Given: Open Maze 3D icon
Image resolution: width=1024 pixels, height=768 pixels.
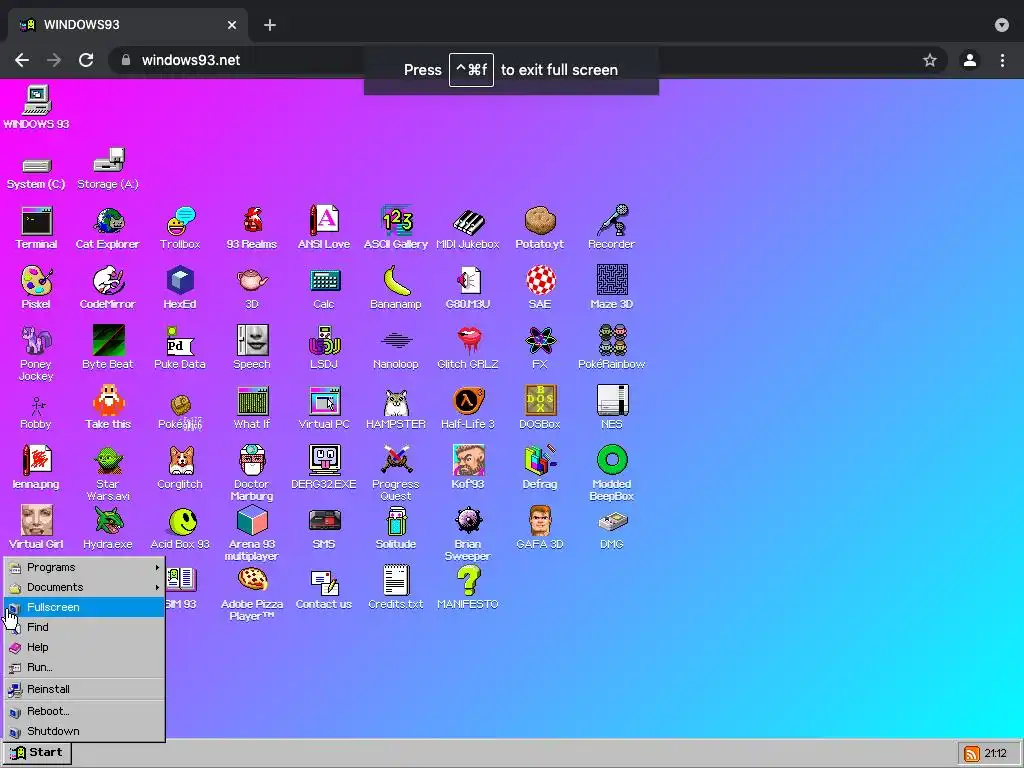Looking at the screenshot, I should click(x=611, y=287).
